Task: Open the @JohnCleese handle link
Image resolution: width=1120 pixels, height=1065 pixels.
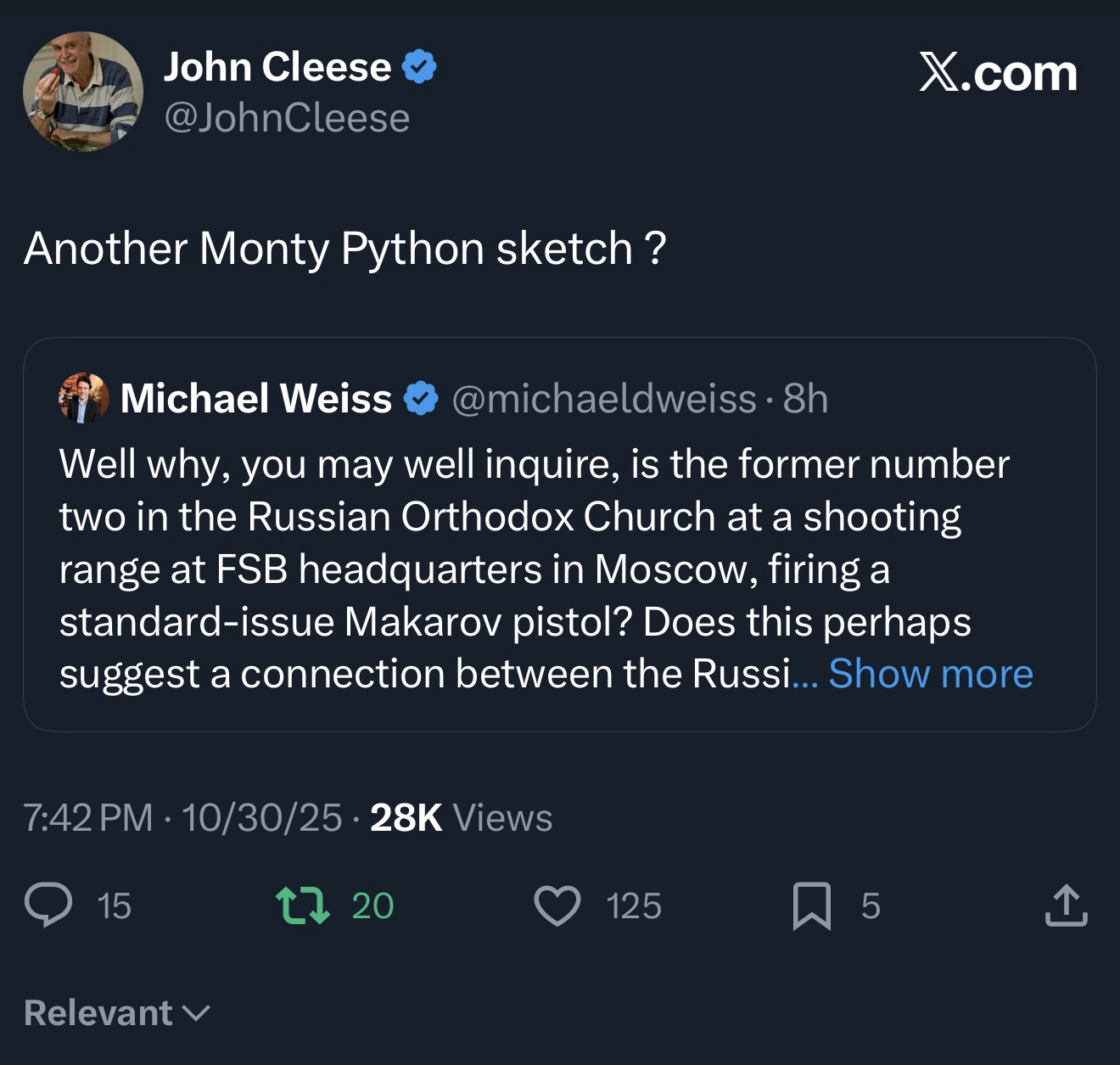Action: tap(286, 118)
